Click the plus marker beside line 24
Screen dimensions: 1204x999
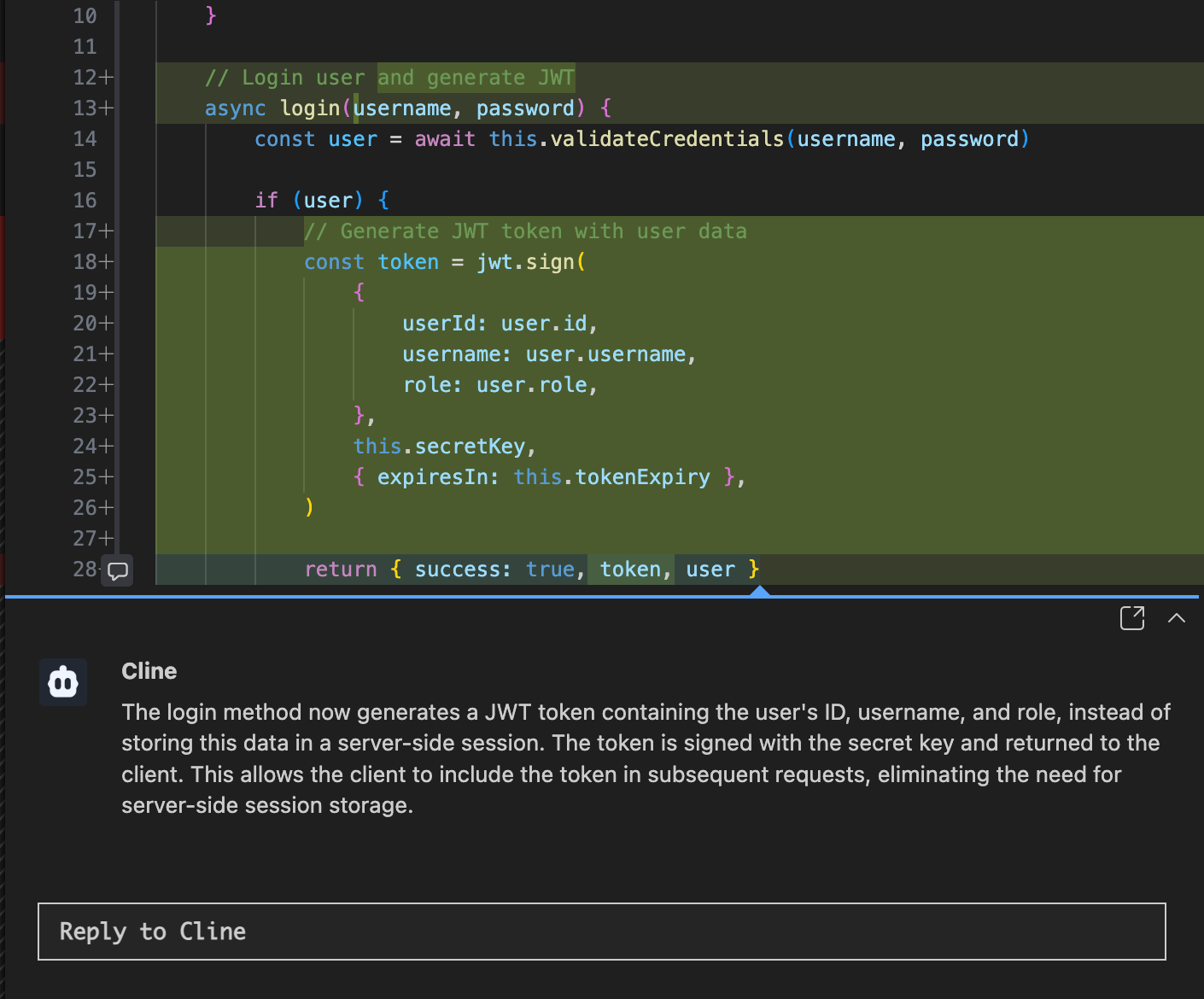pyautogui.click(x=106, y=447)
